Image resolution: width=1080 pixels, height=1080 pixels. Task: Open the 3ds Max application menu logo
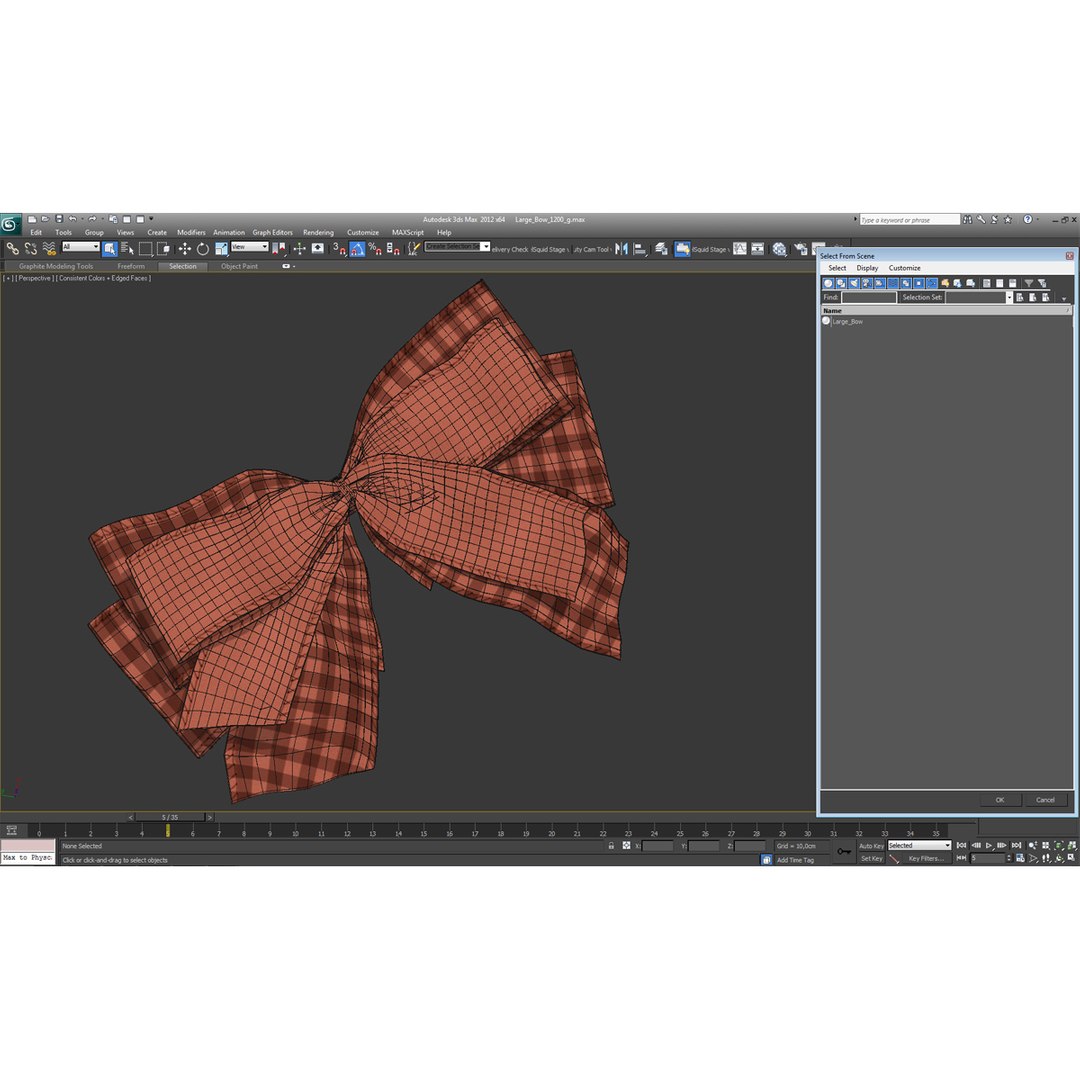10,224
